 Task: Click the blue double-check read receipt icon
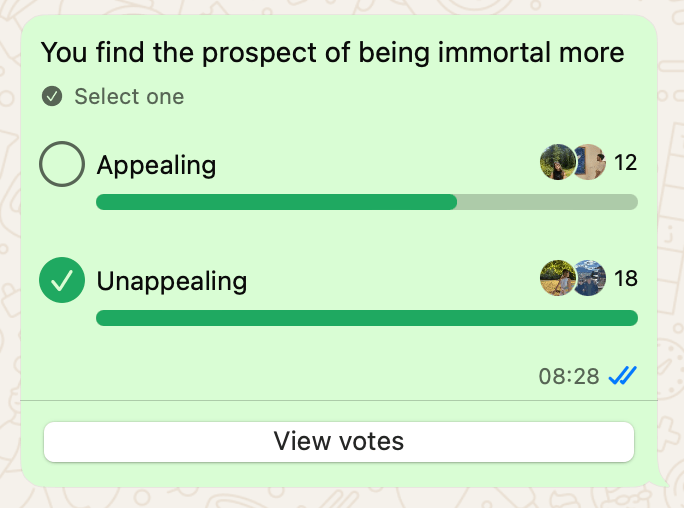click(x=623, y=376)
